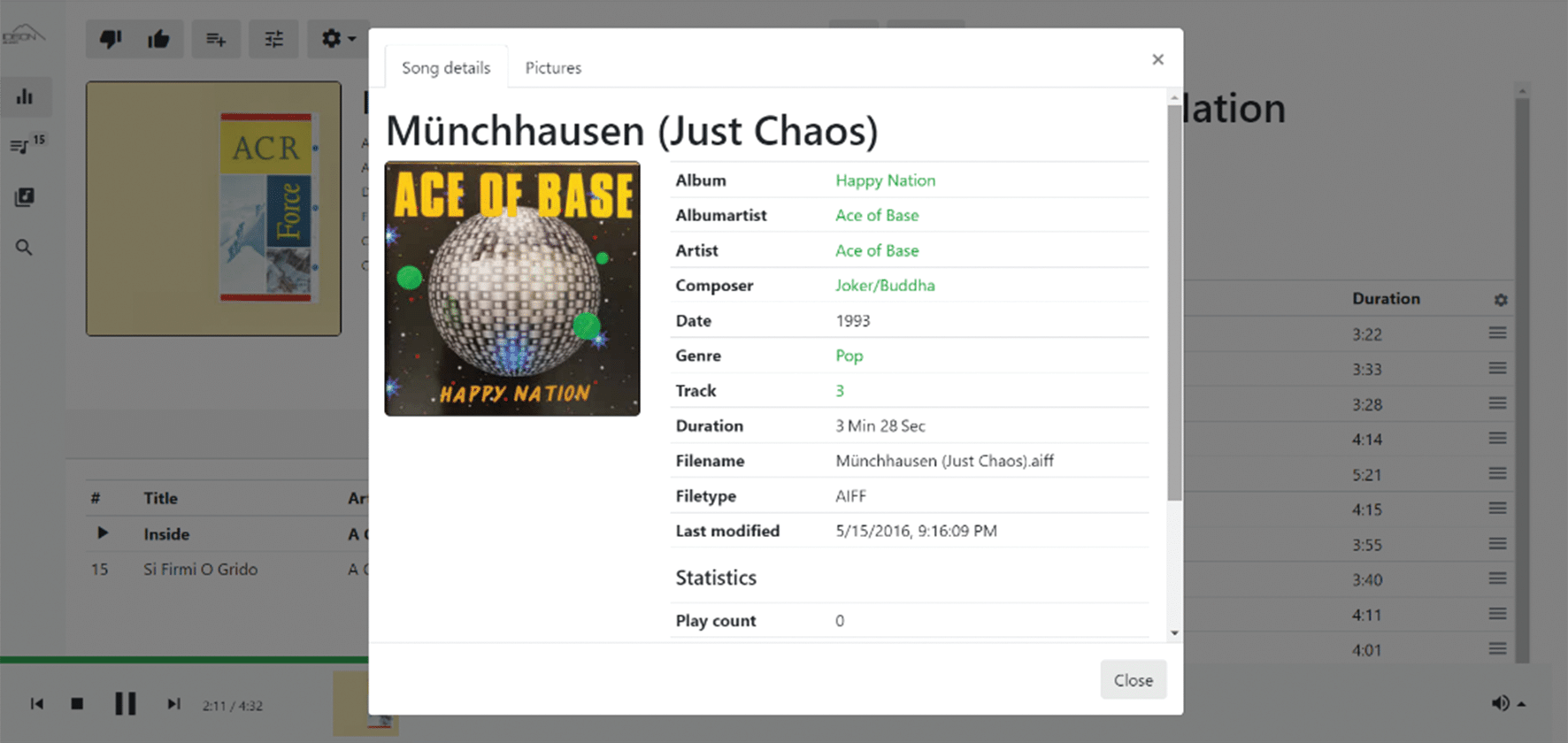Image resolution: width=1568 pixels, height=743 pixels.
Task: Open the menu icon for the 3:28 row
Action: 1497,403
